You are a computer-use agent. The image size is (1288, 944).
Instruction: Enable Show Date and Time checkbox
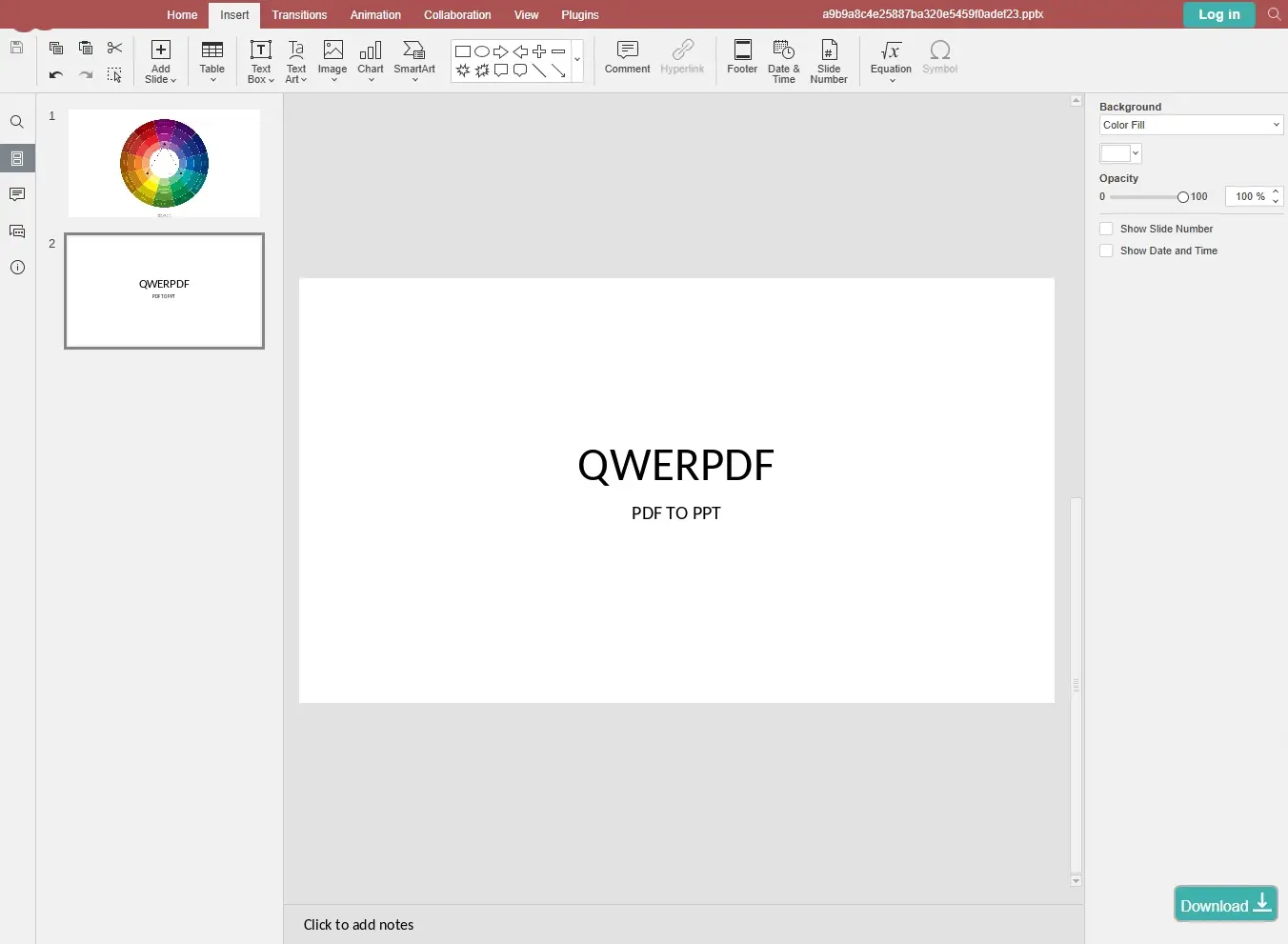click(1106, 251)
